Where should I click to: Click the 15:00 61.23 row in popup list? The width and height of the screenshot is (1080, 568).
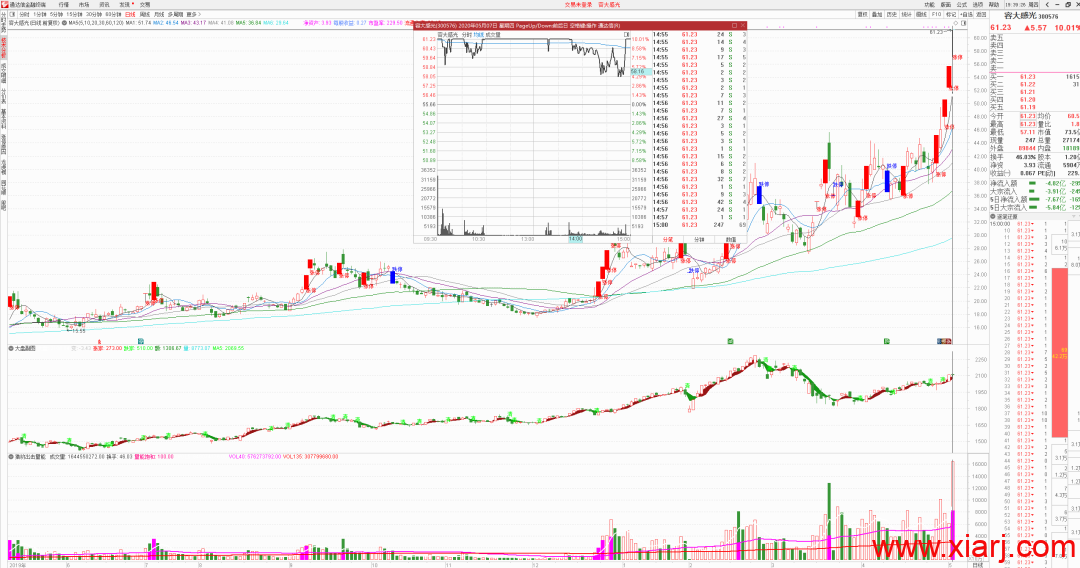tap(699, 225)
